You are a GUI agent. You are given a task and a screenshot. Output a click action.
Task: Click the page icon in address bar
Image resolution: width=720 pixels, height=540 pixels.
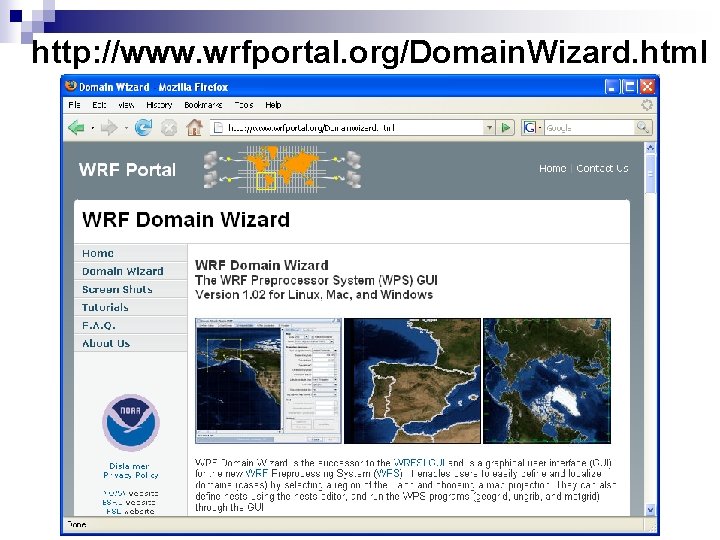pyautogui.click(x=219, y=127)
